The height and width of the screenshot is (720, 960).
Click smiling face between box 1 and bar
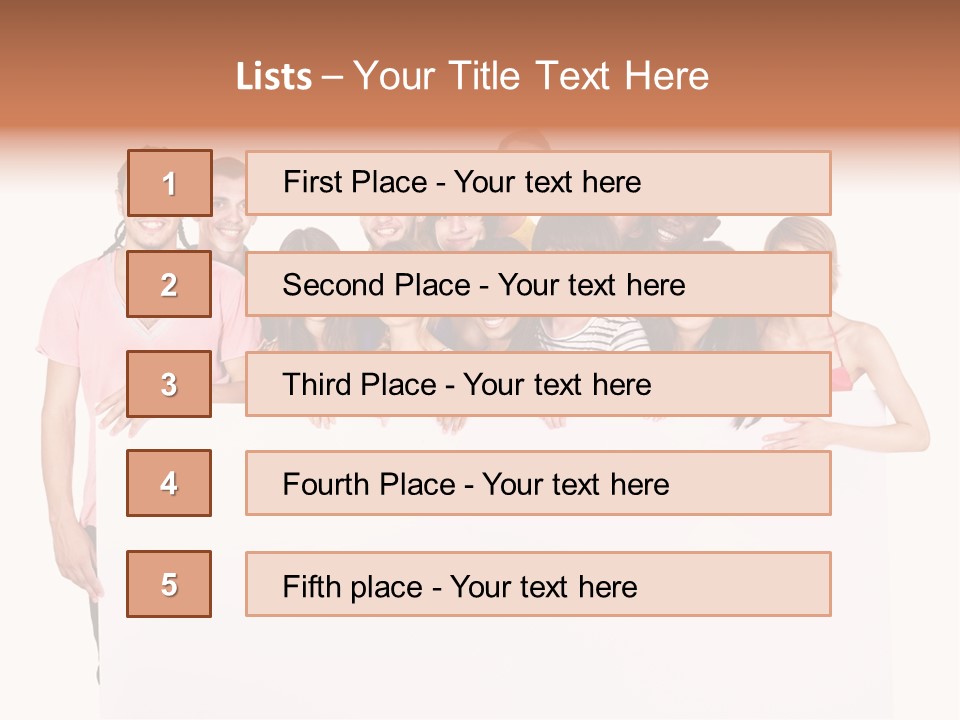click(x=228, y=222)
